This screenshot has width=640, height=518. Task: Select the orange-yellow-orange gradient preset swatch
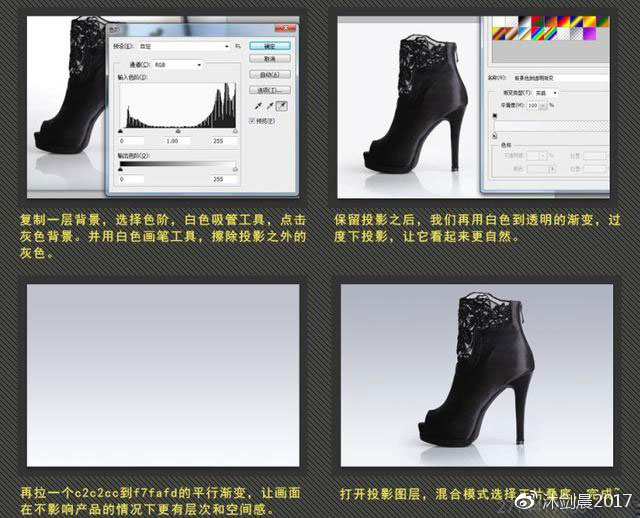(x=589, y=22)
